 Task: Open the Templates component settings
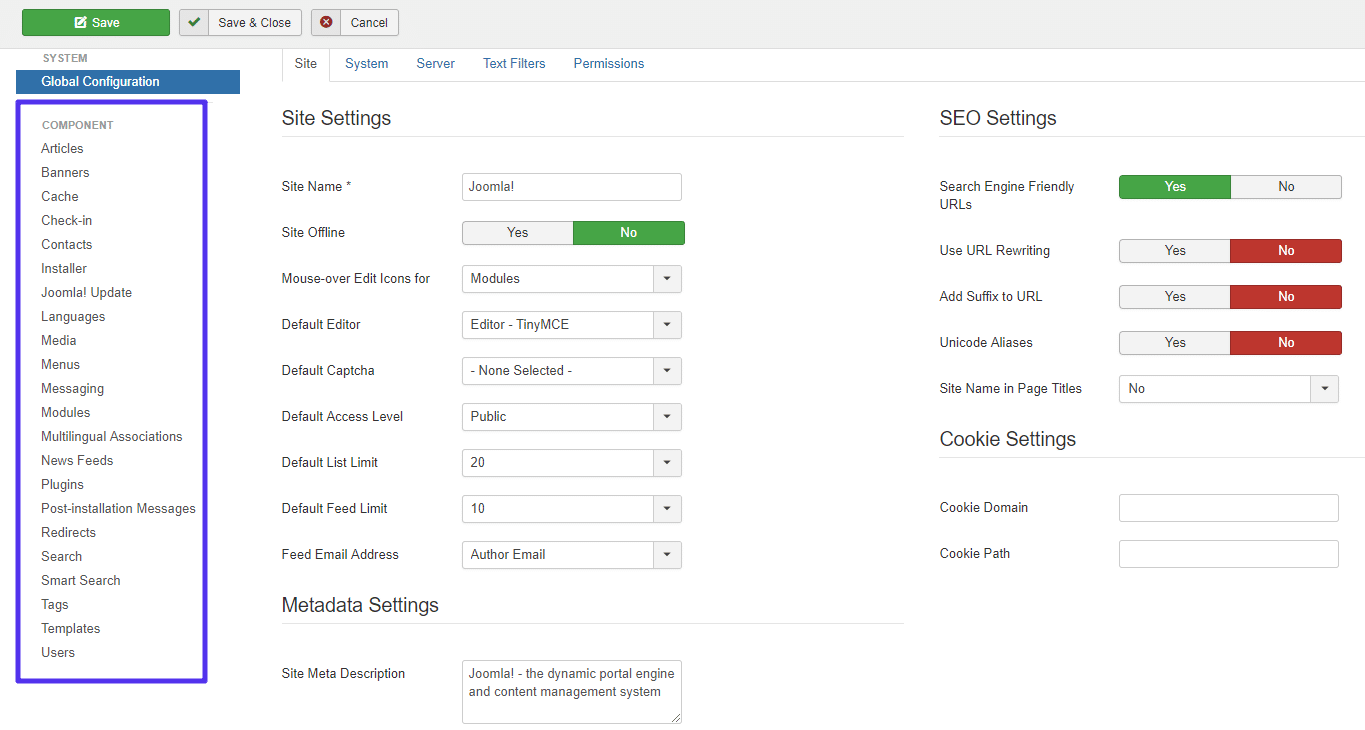click(x=70, y=628)
